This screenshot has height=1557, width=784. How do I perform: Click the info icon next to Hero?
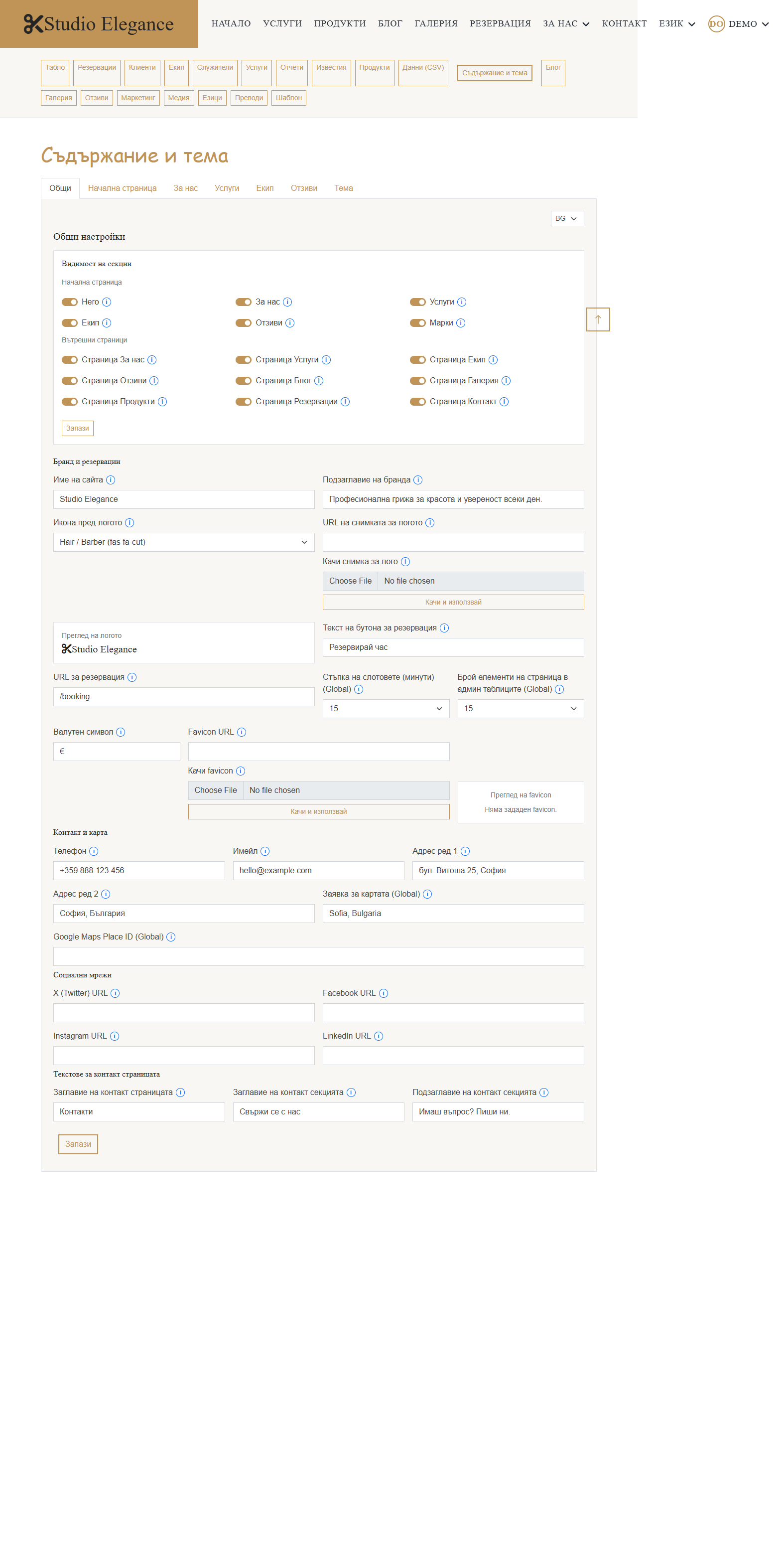point(106,302)
